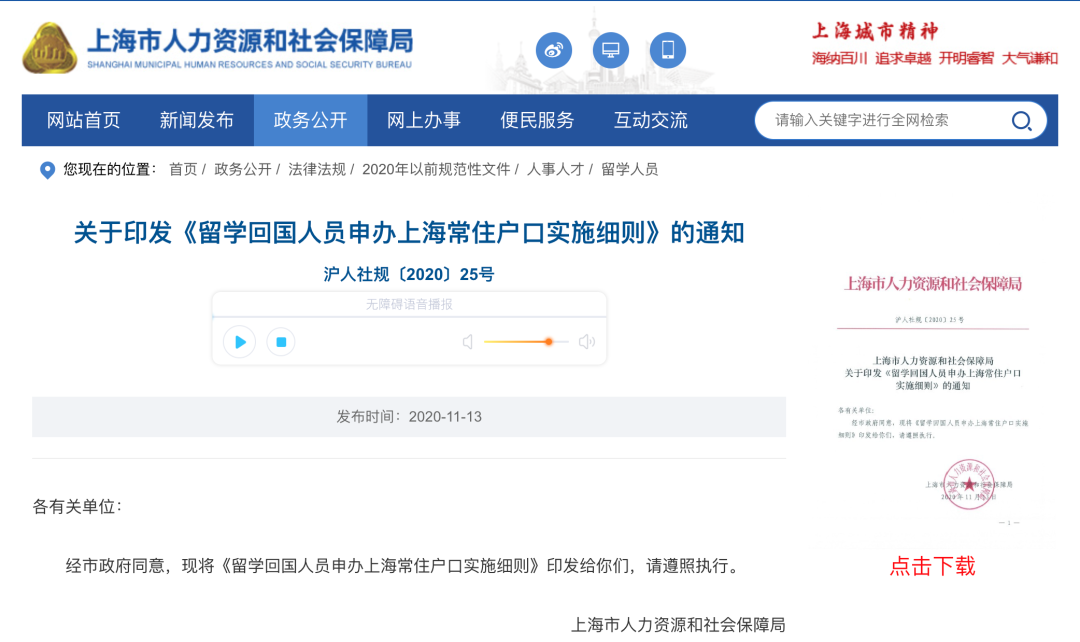1080x642 pixels.
Task: Click the Weibo icon in header
Action: [x=554, y=50]
